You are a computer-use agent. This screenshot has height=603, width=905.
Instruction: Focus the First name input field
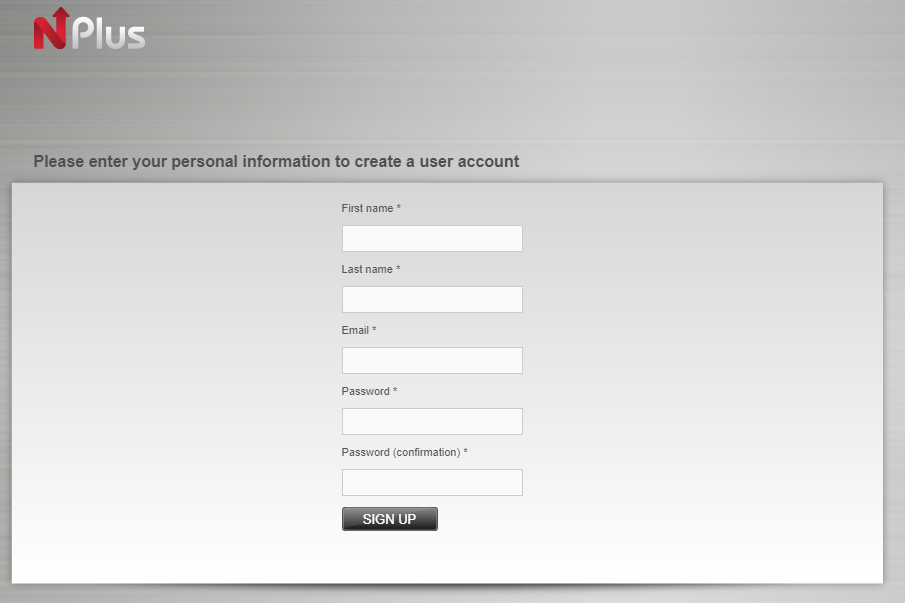click(432, 238)
